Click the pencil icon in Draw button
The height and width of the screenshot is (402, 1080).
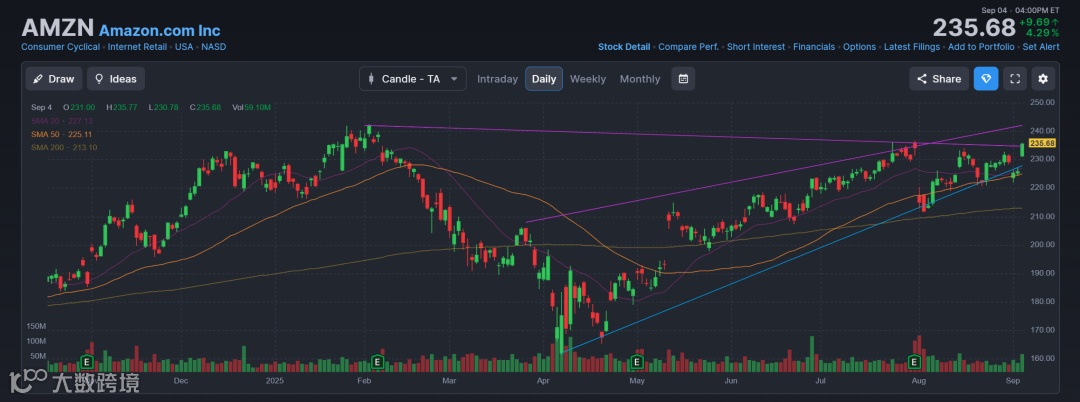click(x=39, y=78)
